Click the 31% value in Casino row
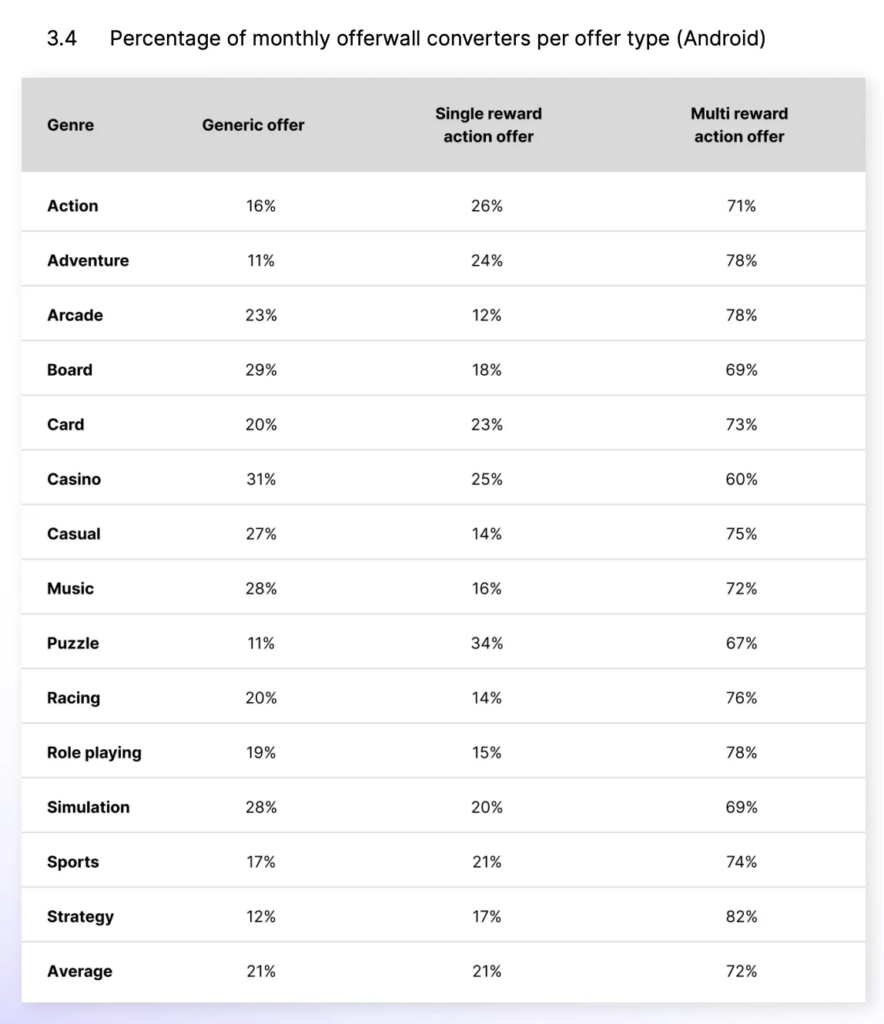Viewport: 884px width, 1024px height. coord(261,479)
